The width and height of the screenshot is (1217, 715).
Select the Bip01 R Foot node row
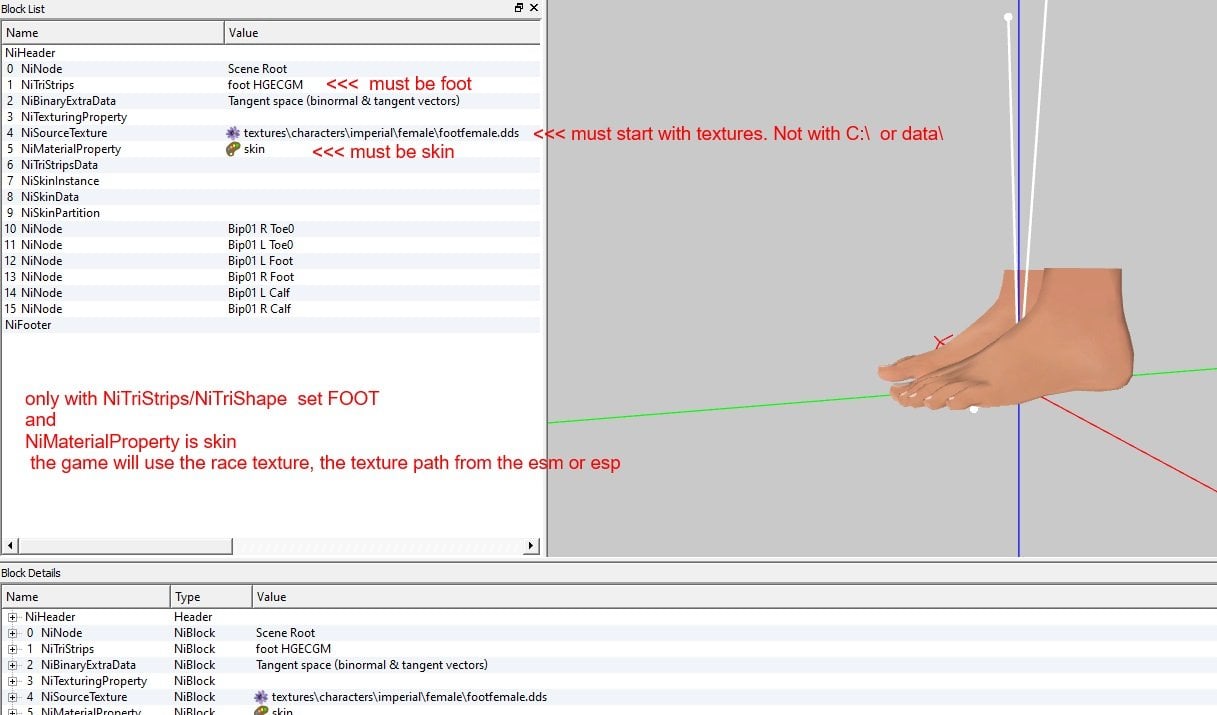(270, 277)
